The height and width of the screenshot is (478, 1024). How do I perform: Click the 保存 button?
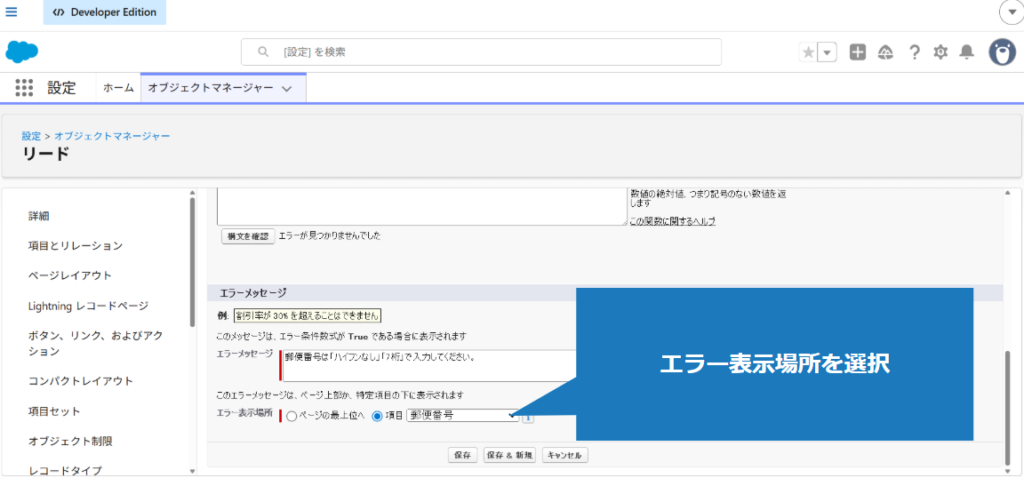coord(462,455)
